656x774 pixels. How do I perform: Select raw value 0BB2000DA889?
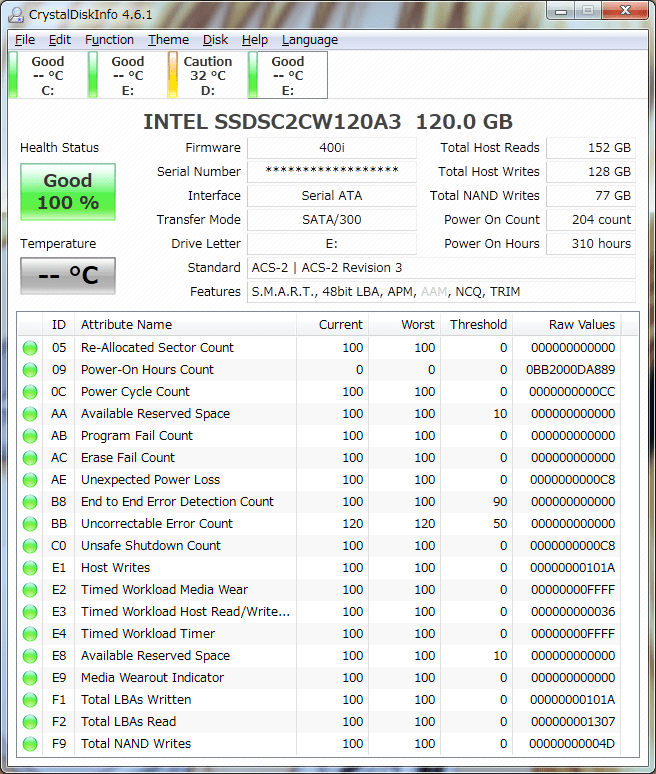point(570,370)
